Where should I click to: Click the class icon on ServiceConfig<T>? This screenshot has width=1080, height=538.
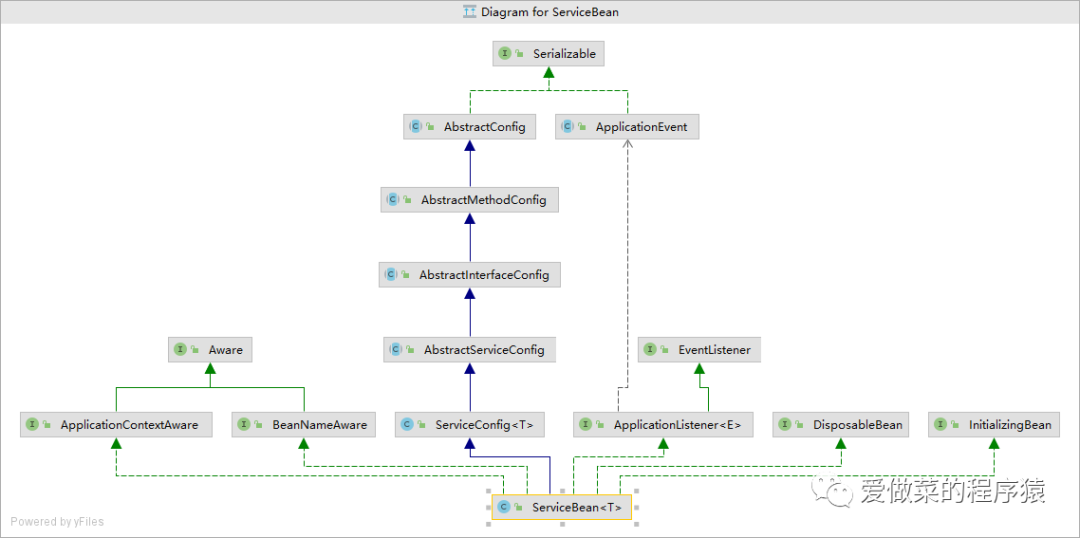[x=407, y=425]
